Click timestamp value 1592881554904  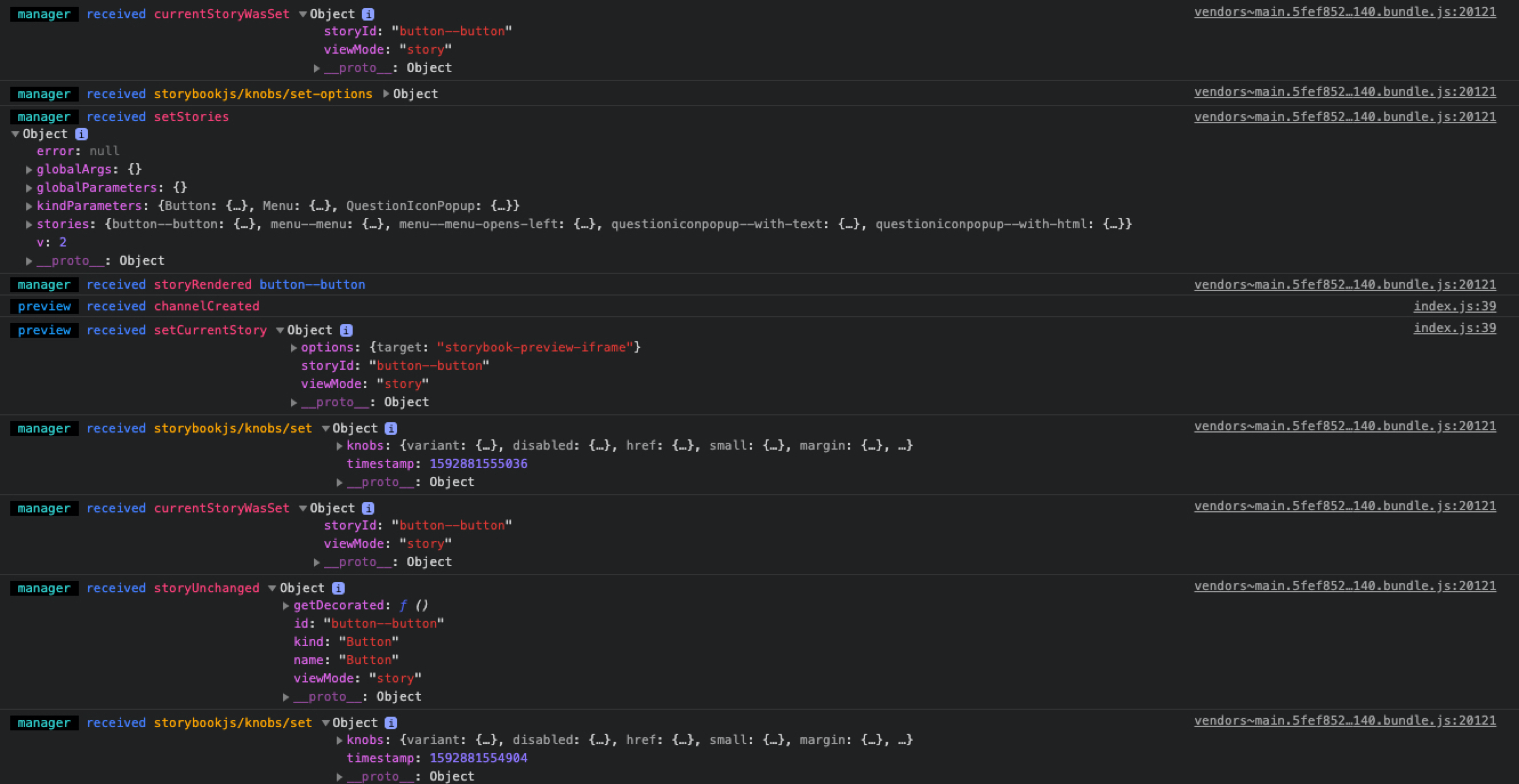coord(478,758)
